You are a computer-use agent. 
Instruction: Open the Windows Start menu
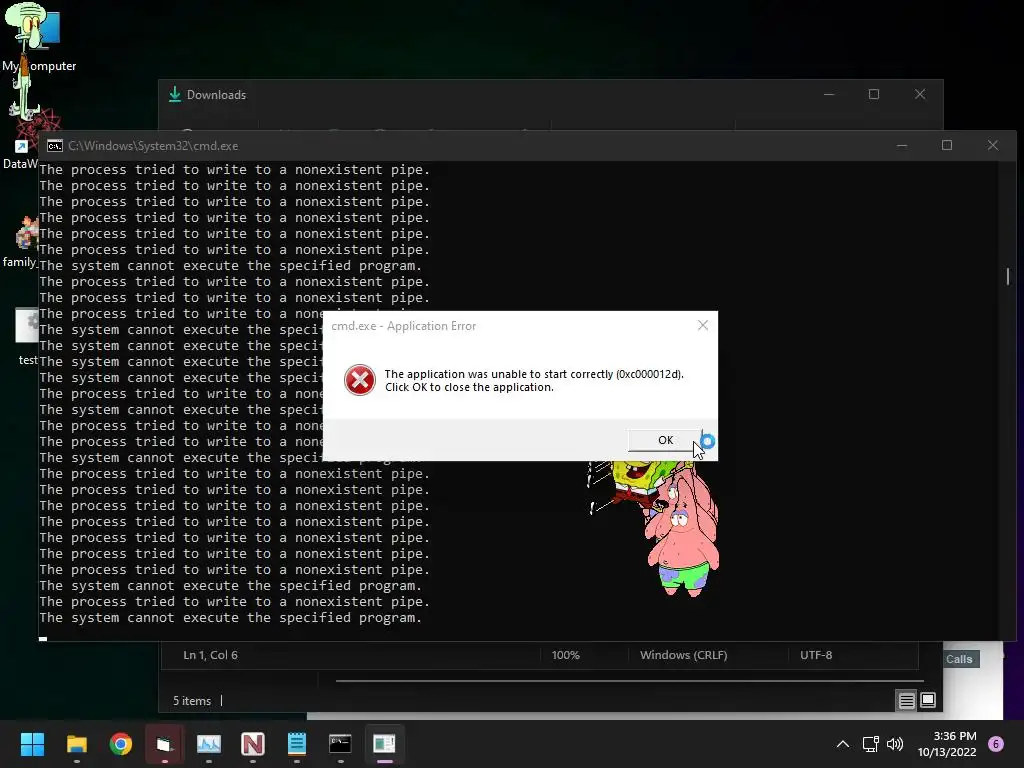pos(32,744)
